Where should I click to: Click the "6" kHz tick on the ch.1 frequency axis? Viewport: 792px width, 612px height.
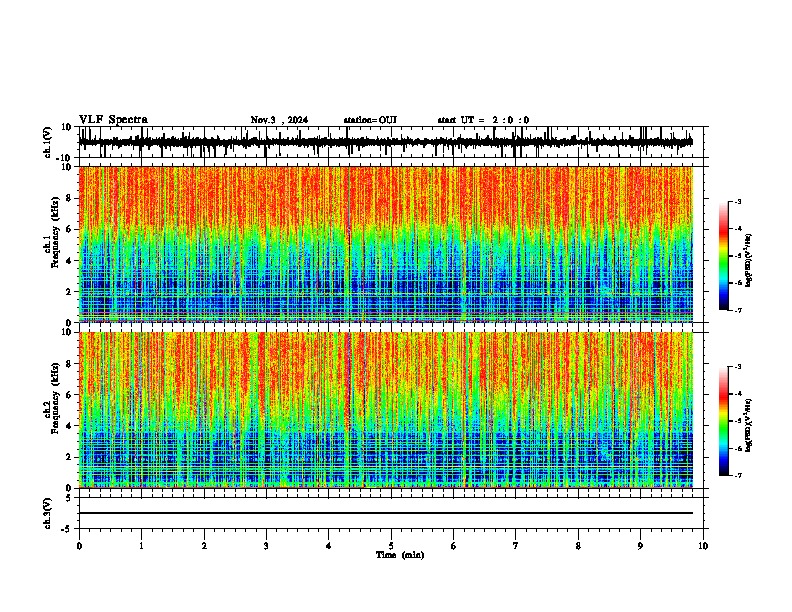tap(69, 229)
